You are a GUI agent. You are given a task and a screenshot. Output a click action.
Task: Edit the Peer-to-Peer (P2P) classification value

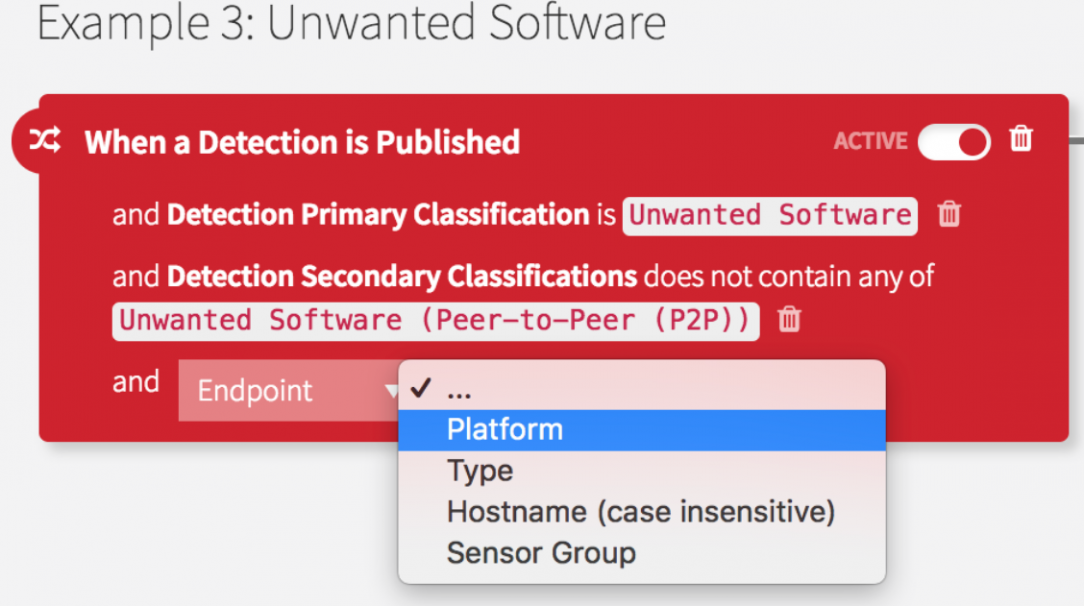tap(435, 320)
